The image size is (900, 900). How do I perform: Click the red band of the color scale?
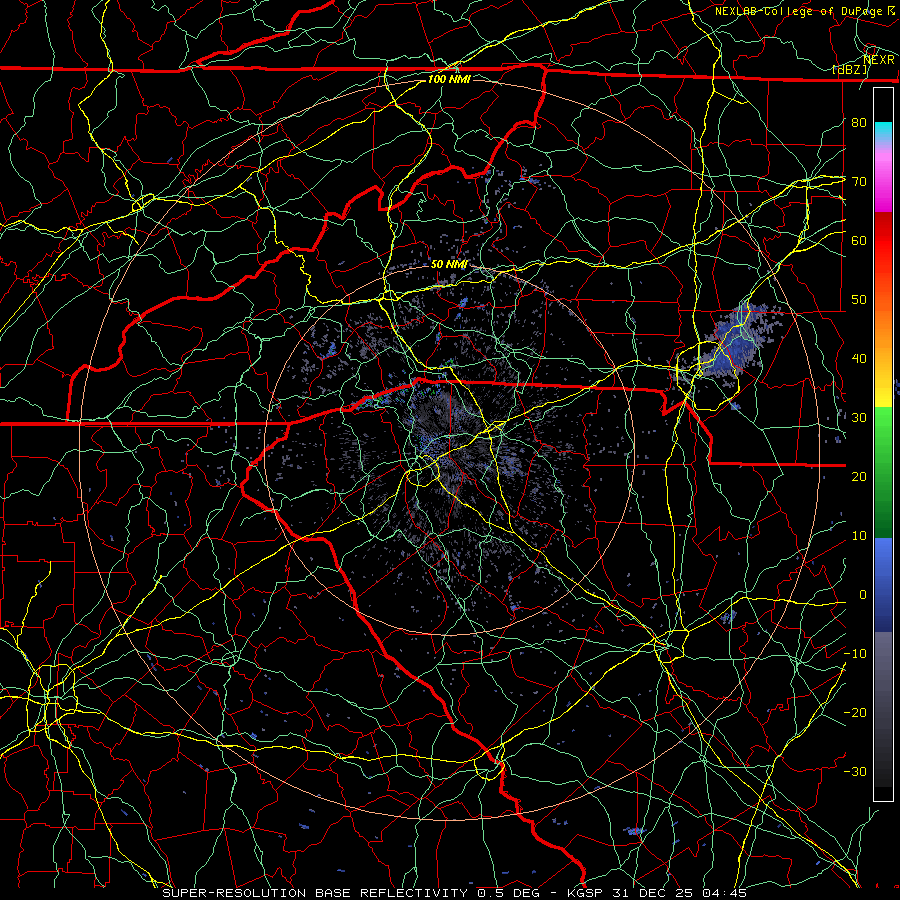pyautogui.click(x=883, y=243)
